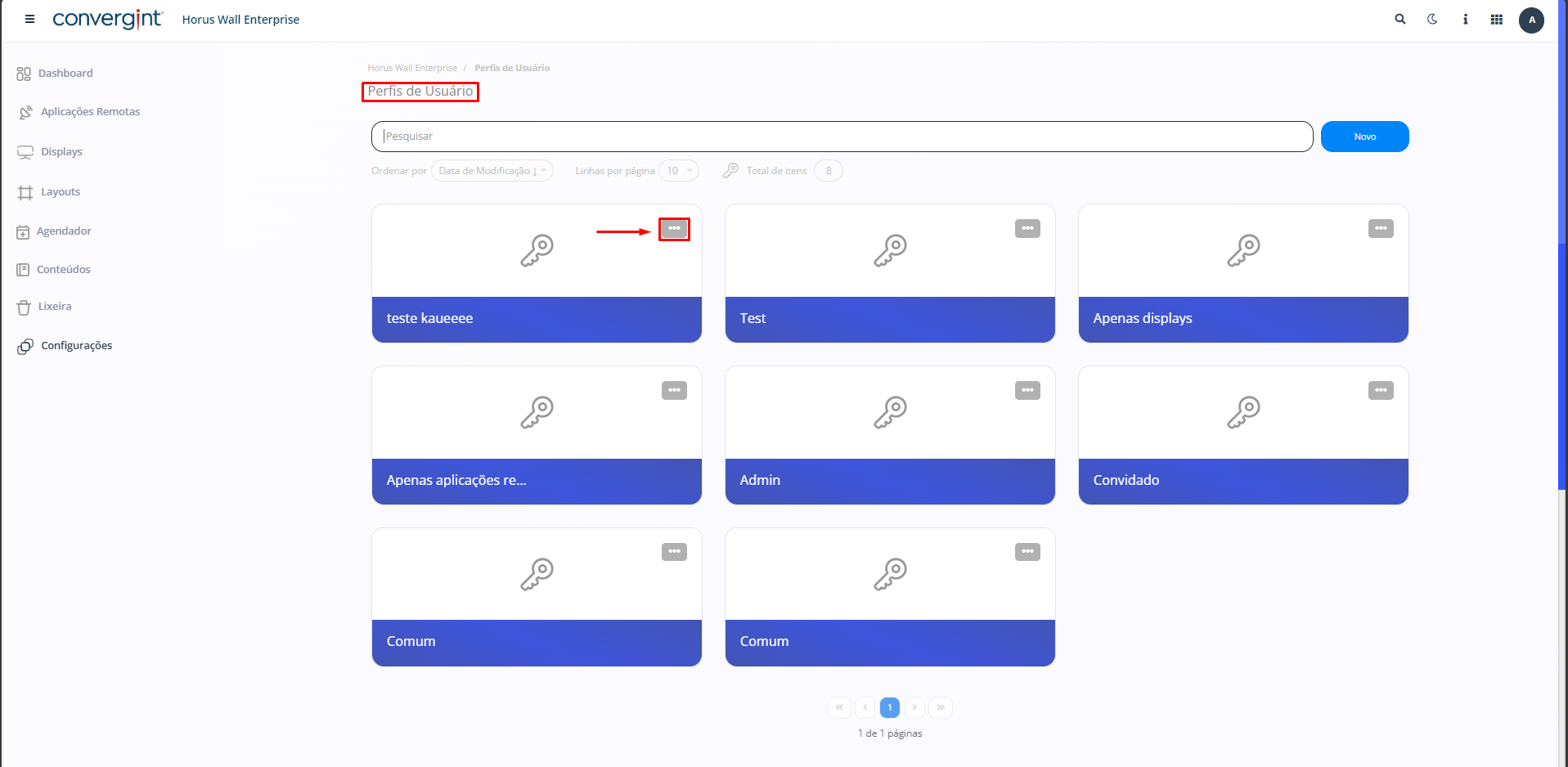Open the Test profile card
The image size is (1568, 767).
pyautogui.click(x=889, y=274)
